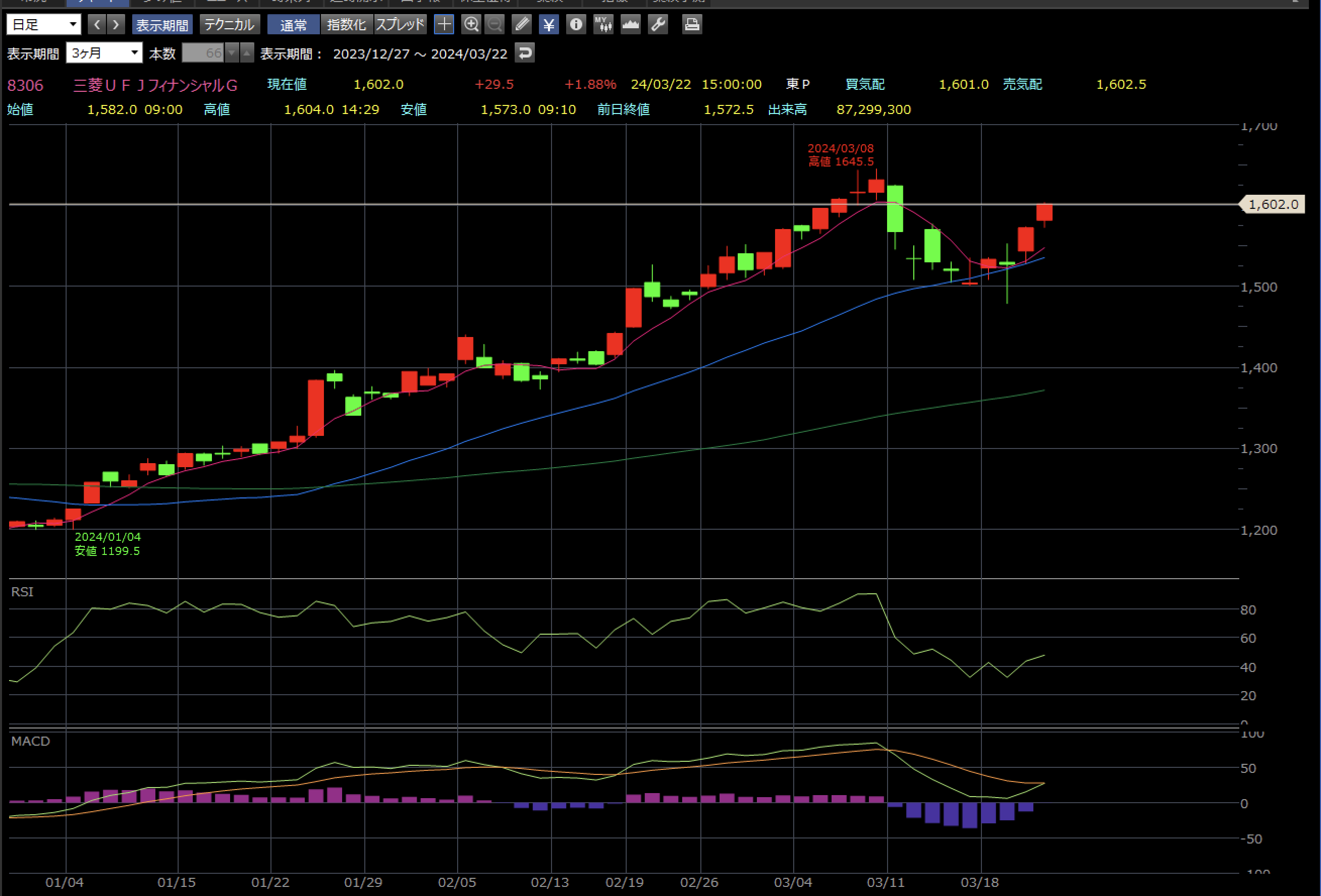Click the zoom in magnifier icon
Viewport: 1321px width, 896px height.
click(x=471, y=24)
